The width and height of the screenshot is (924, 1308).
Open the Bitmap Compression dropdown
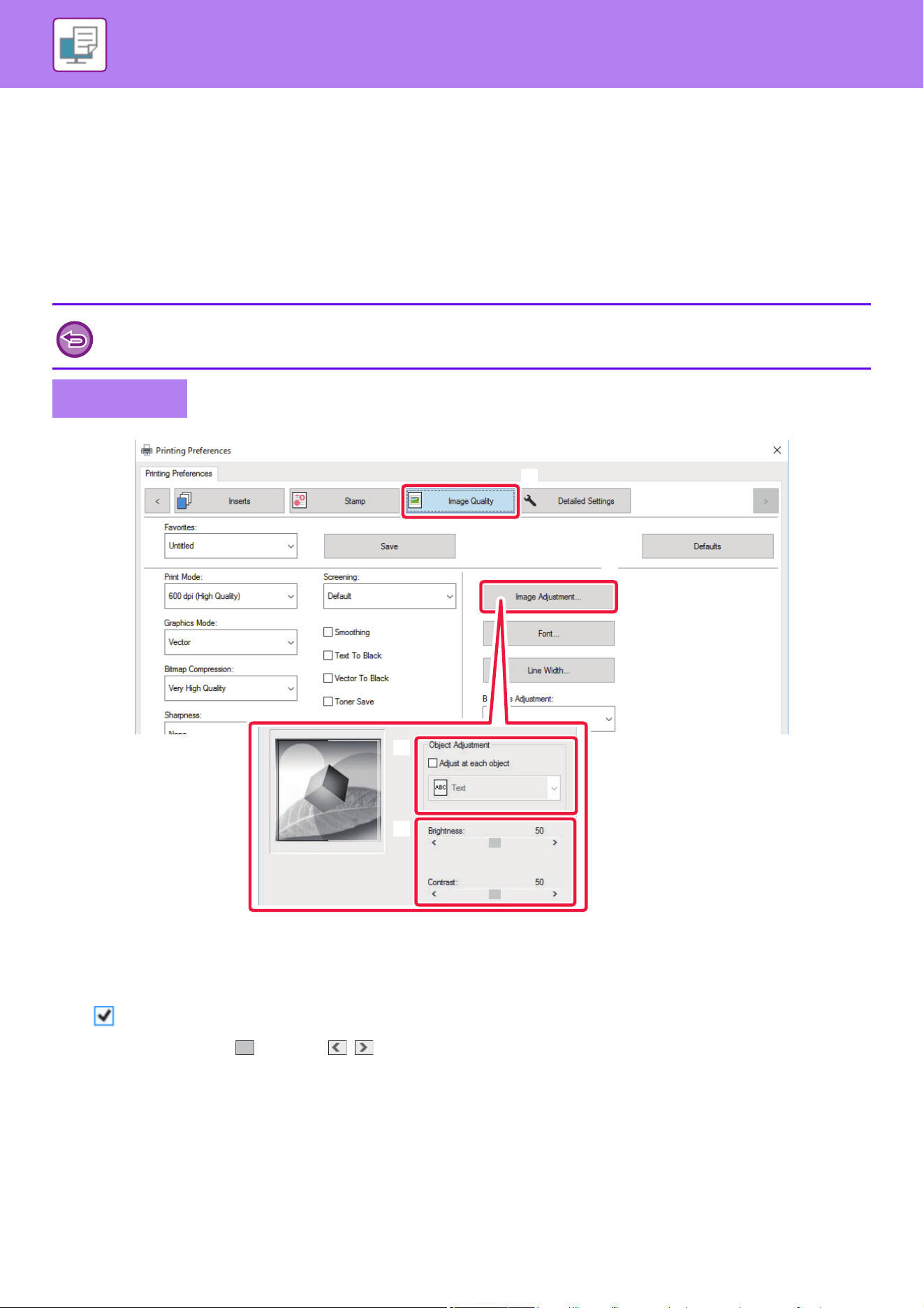(230, 688)
